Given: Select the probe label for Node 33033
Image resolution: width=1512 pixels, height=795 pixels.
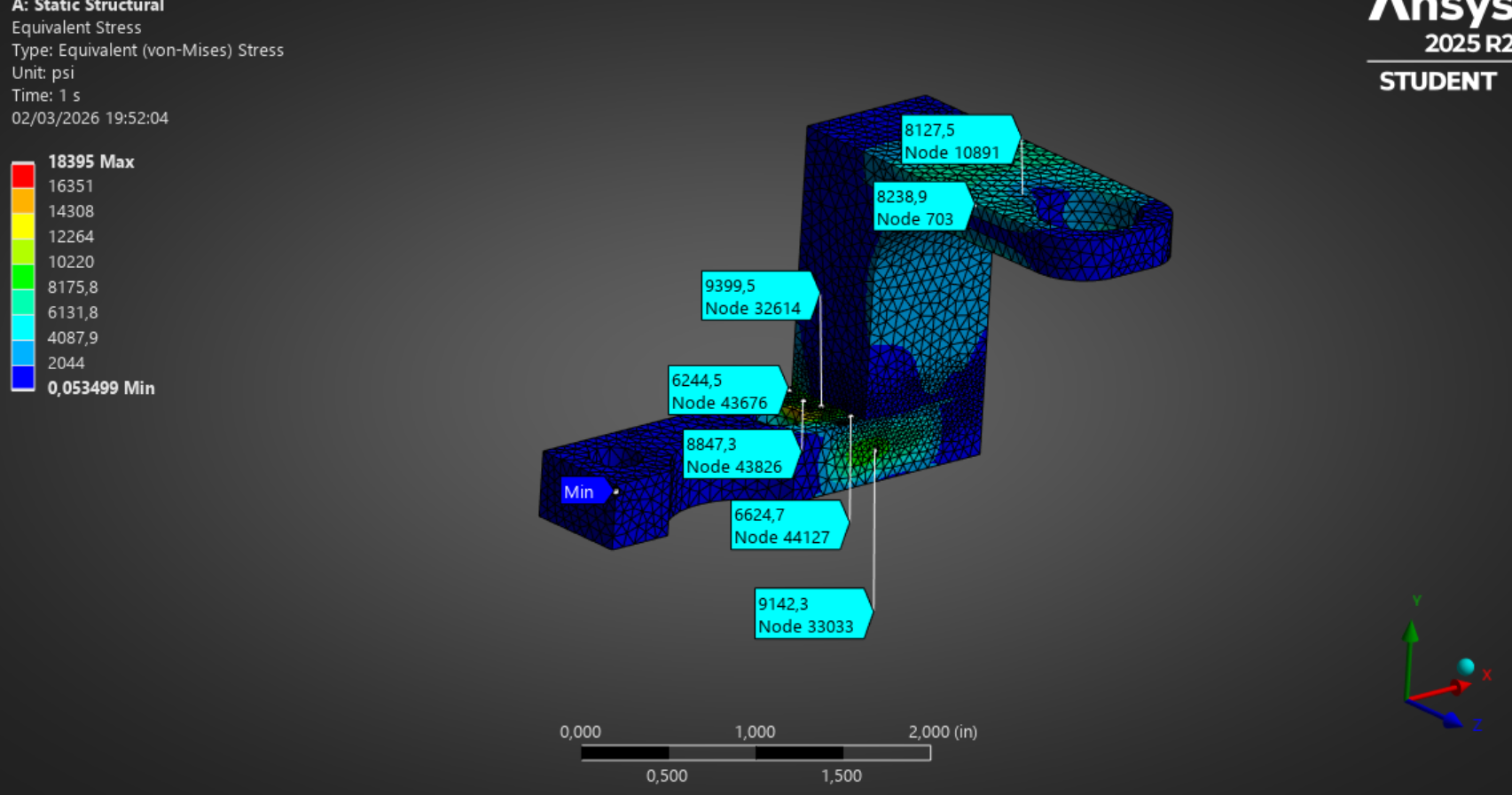Looking at the screenshot, I should coord(813,614).
